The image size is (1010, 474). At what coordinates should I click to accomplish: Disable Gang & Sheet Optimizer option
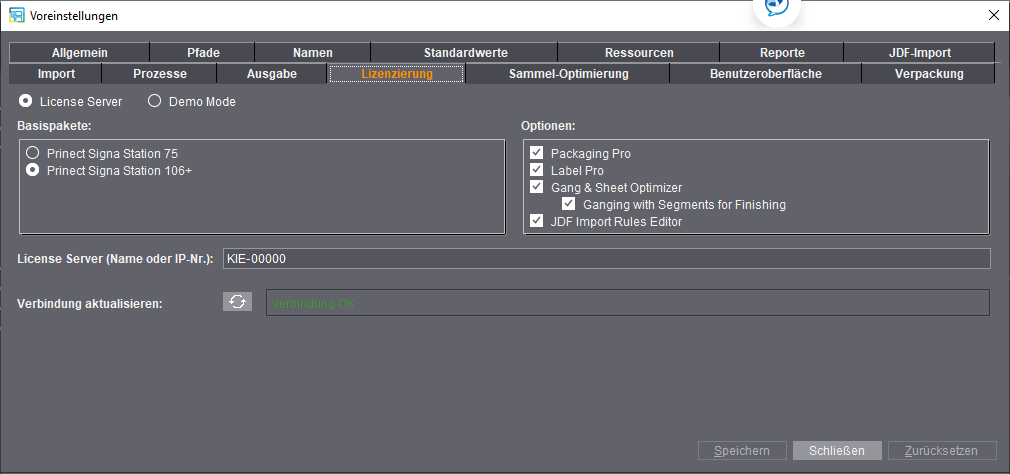click(537, 187)
